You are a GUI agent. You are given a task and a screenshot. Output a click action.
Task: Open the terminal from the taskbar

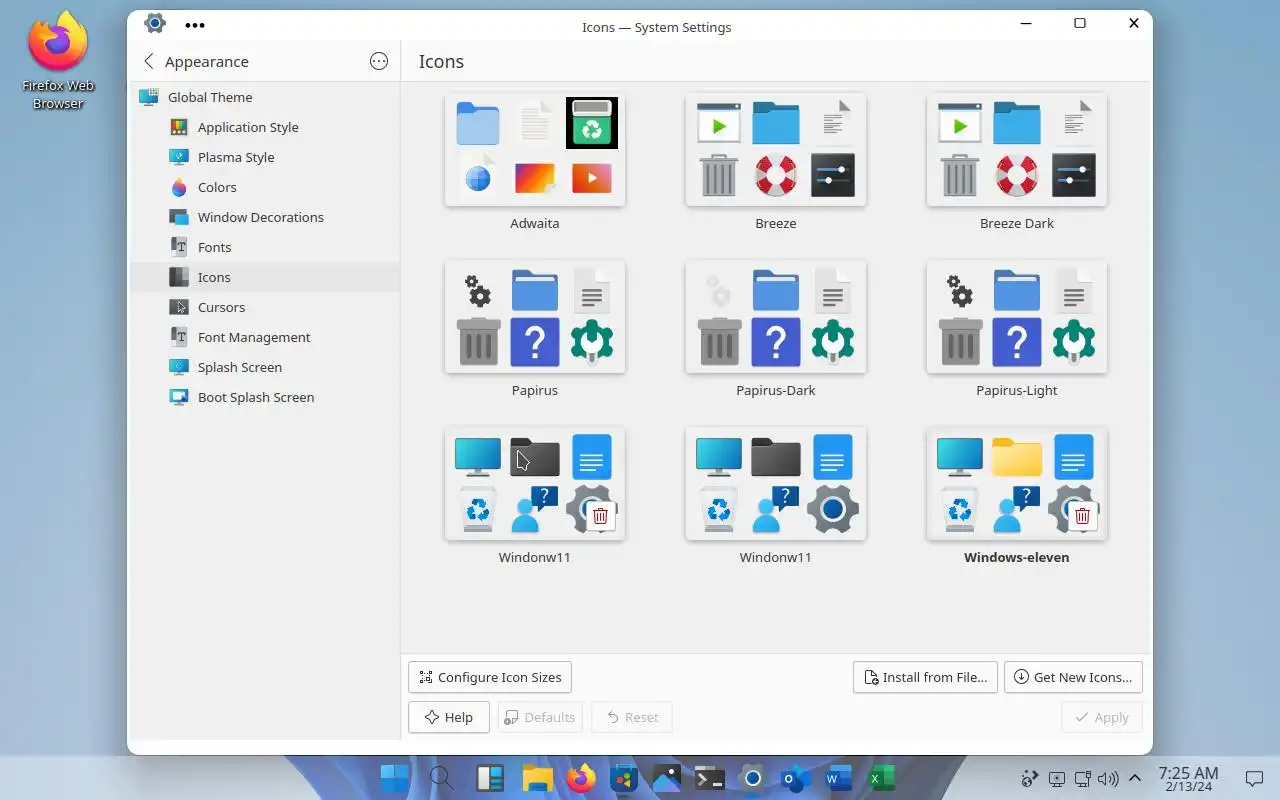(710, 778)
